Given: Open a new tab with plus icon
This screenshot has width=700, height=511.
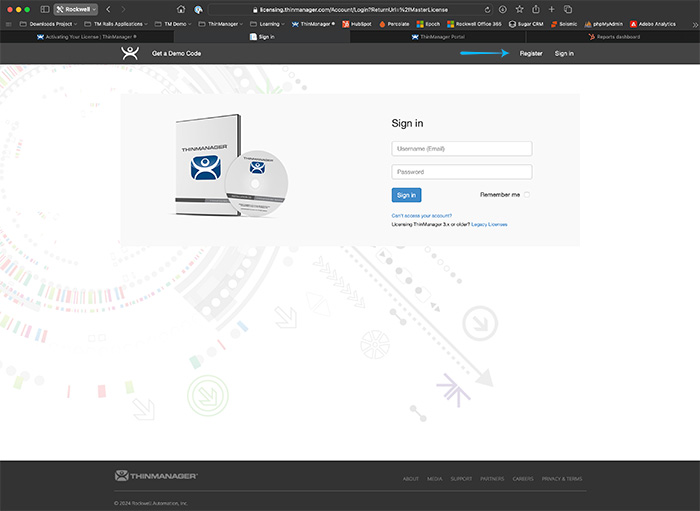Looking at the screenshot, I should tap(552, 9).
